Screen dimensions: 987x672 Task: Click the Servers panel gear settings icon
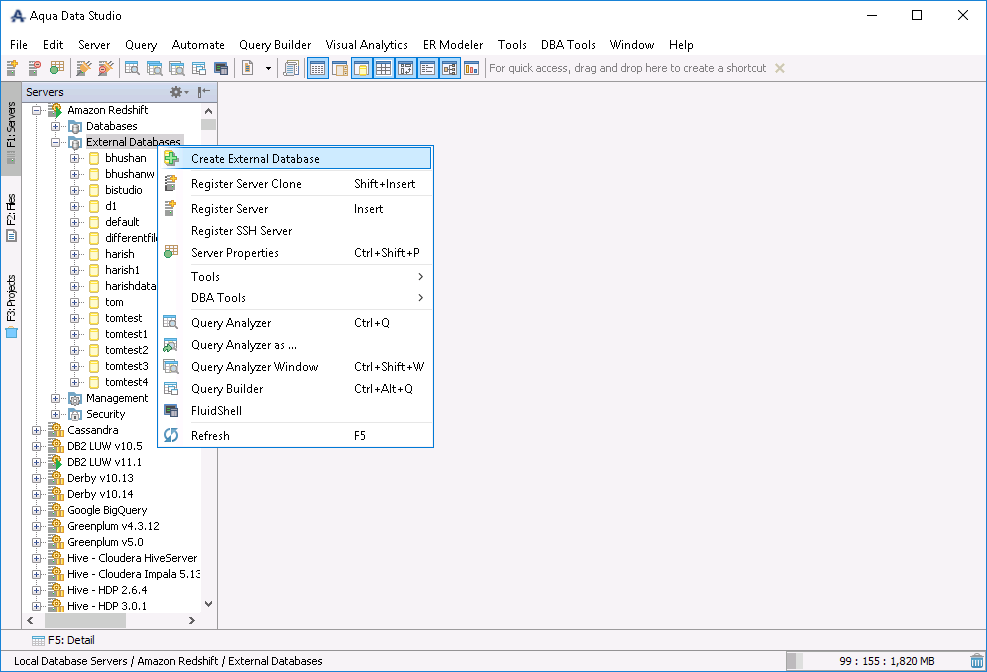[176, 92]
